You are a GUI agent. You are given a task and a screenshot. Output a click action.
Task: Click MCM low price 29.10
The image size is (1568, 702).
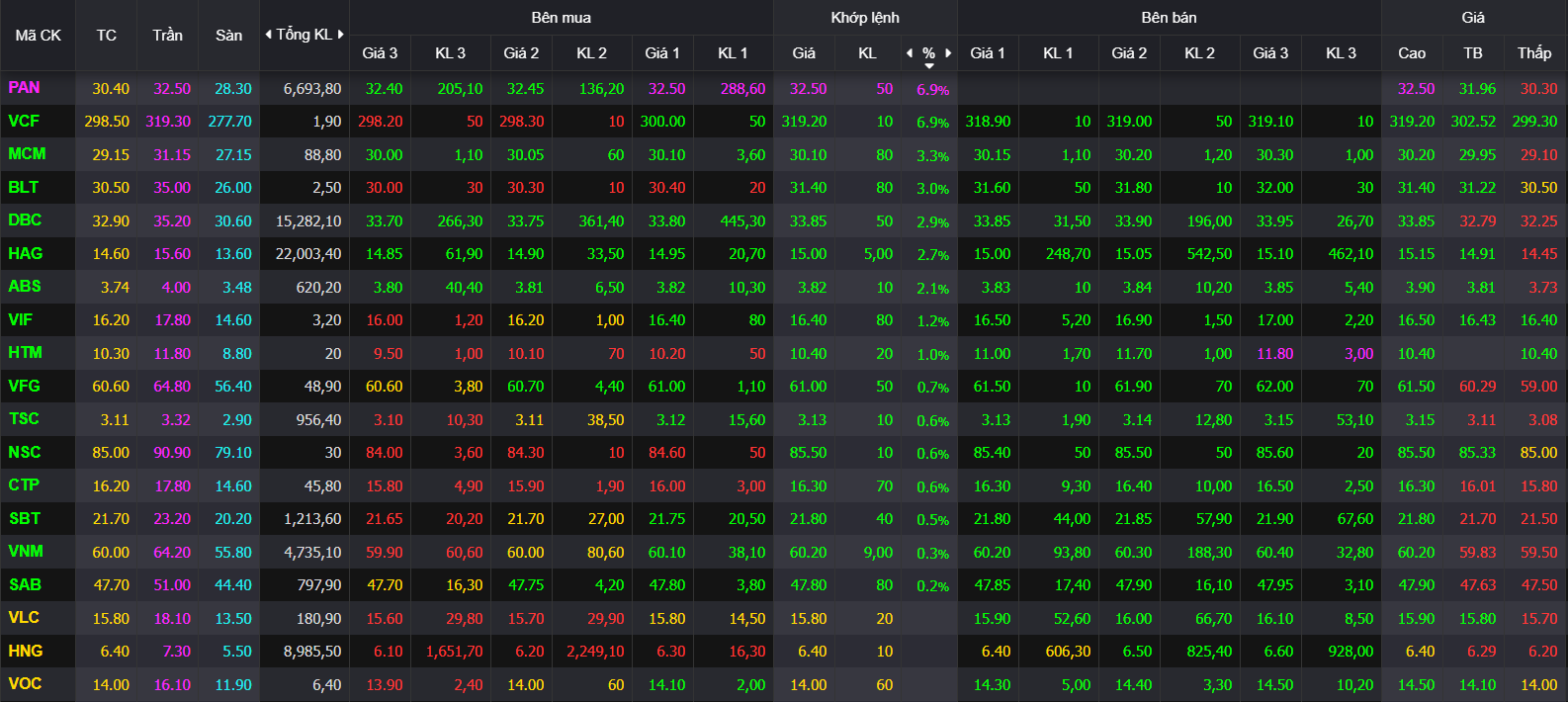1539,155
